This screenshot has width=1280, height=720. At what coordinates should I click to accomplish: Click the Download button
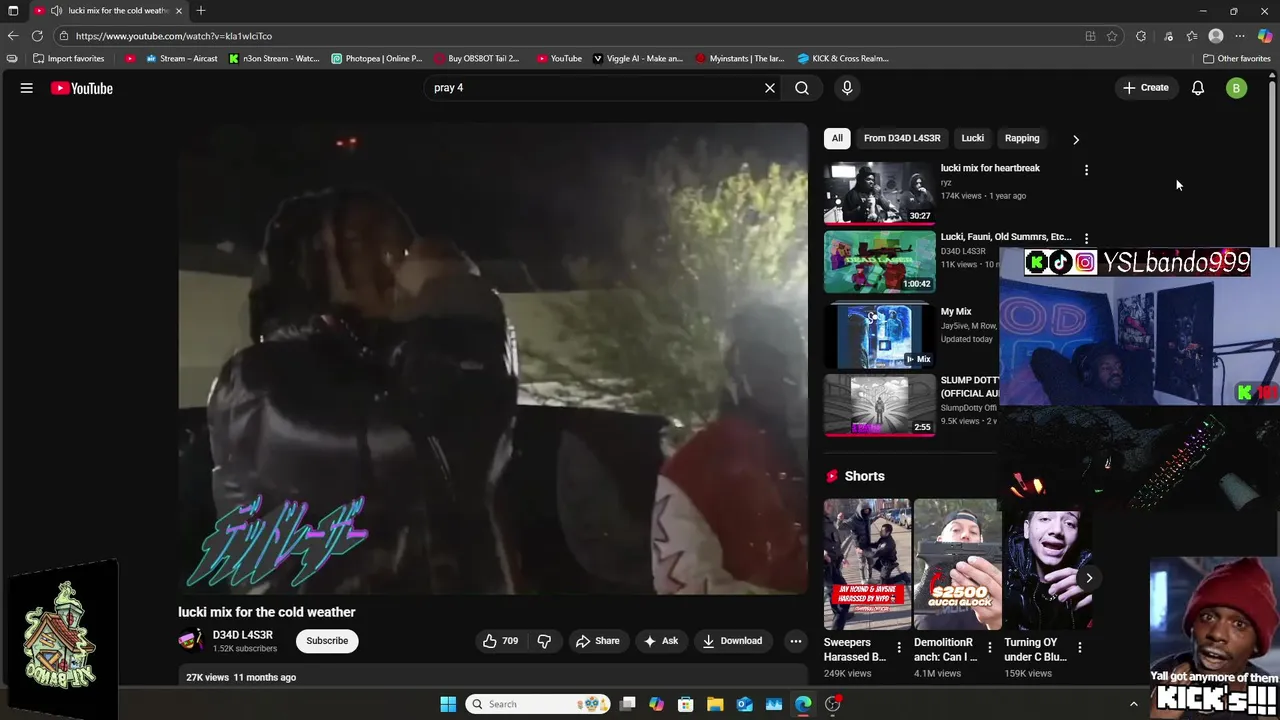pyautogui.click(x=732, y=641)
